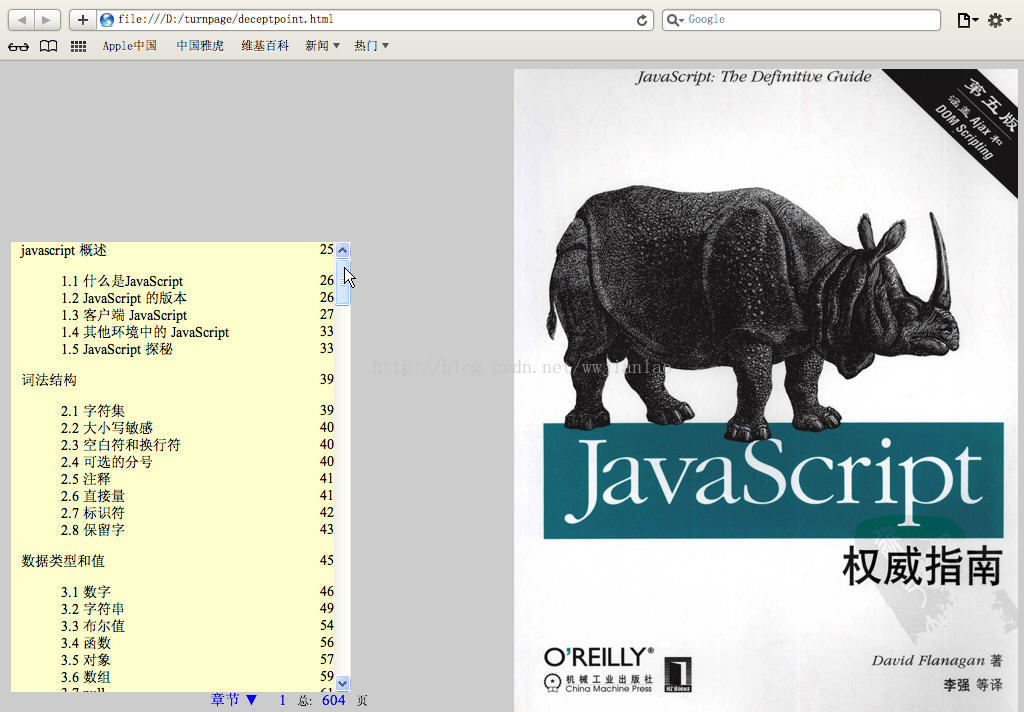This screenshot has height=712, width=1024.
Task: Jump to 1.3 客户端 JavaScript
Action: (x=124, y=316)
